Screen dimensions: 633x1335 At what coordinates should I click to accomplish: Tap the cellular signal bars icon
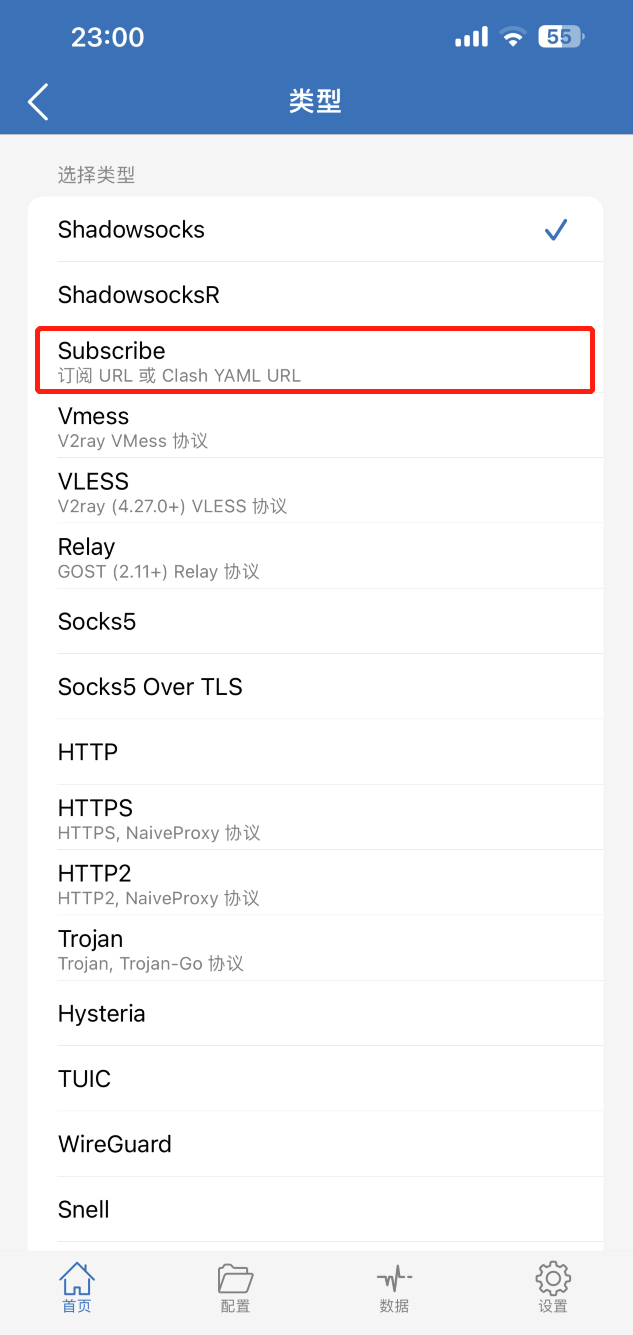[x=471, y=38]
